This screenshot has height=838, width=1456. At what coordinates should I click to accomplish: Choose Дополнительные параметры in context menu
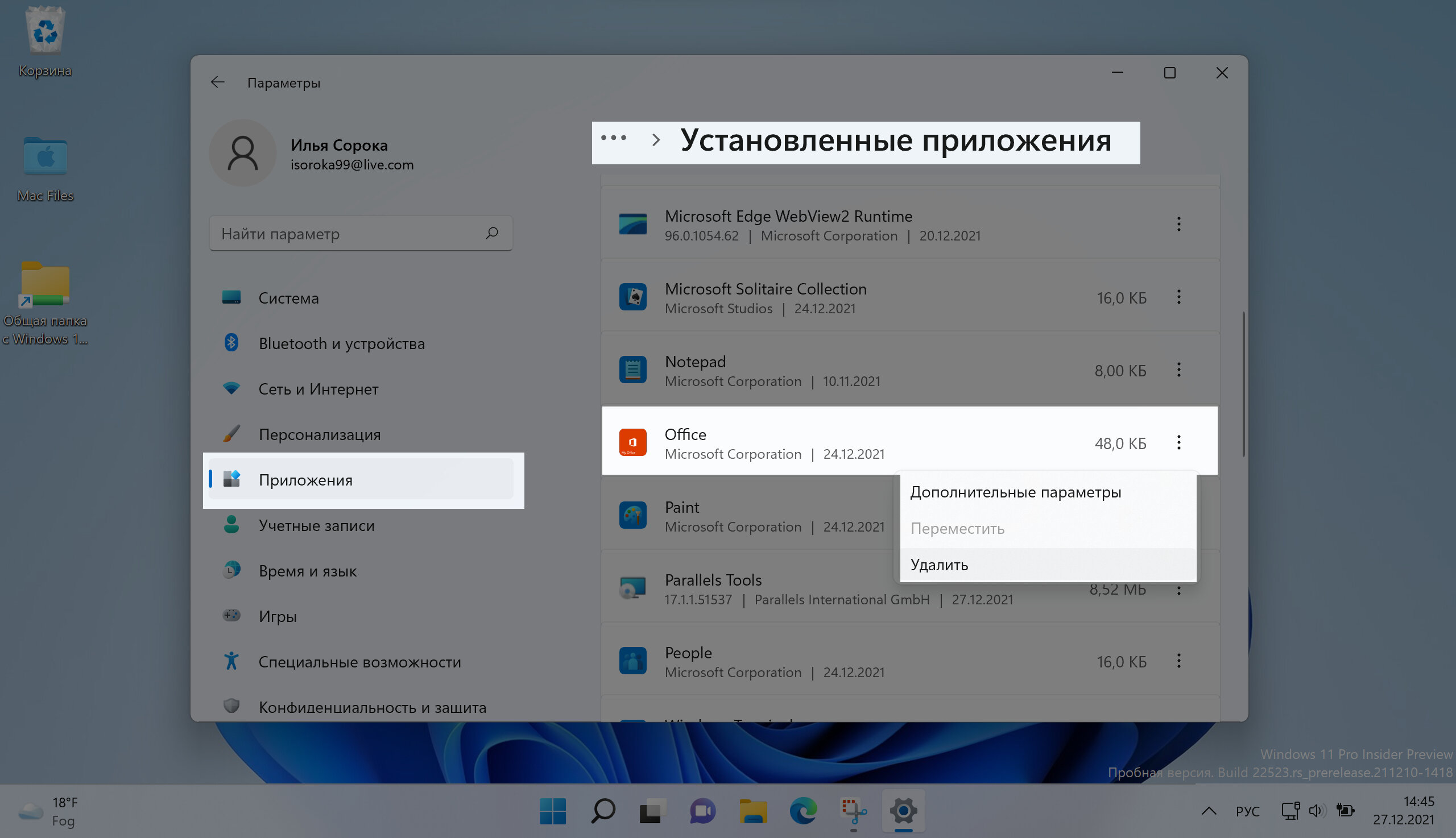(x=1047, y=492)
